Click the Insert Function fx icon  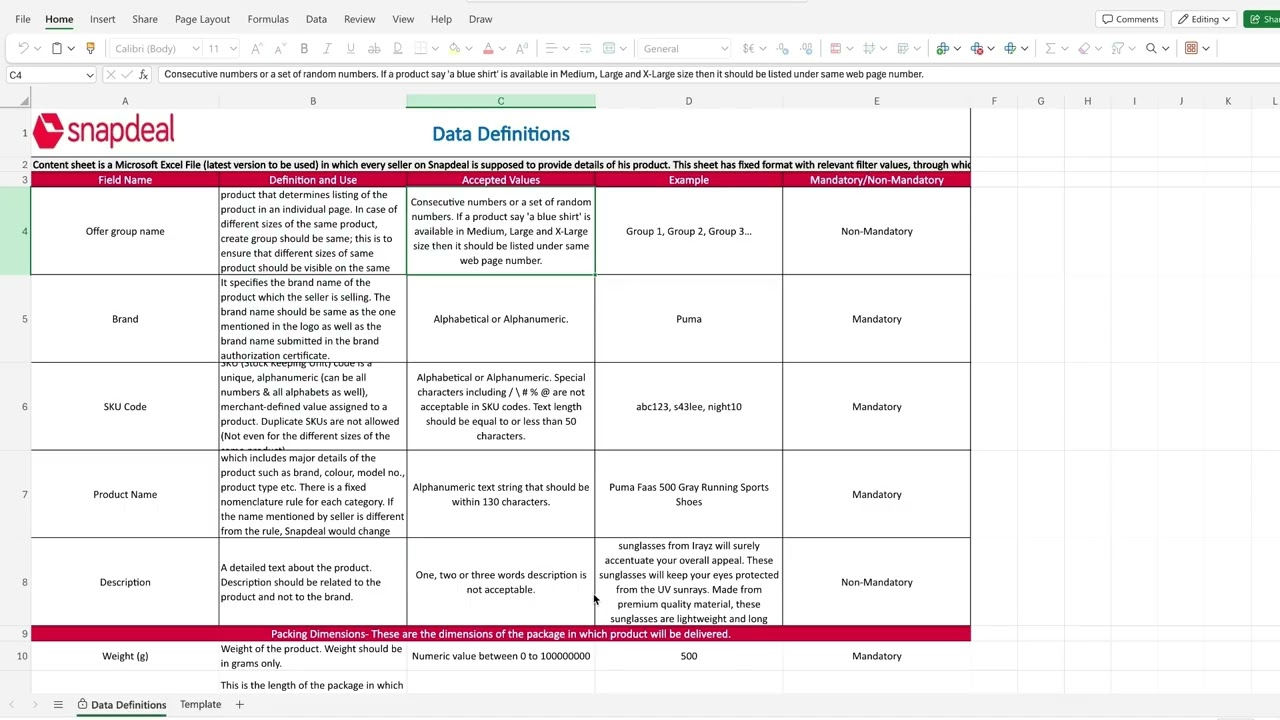tap(144, 75)
